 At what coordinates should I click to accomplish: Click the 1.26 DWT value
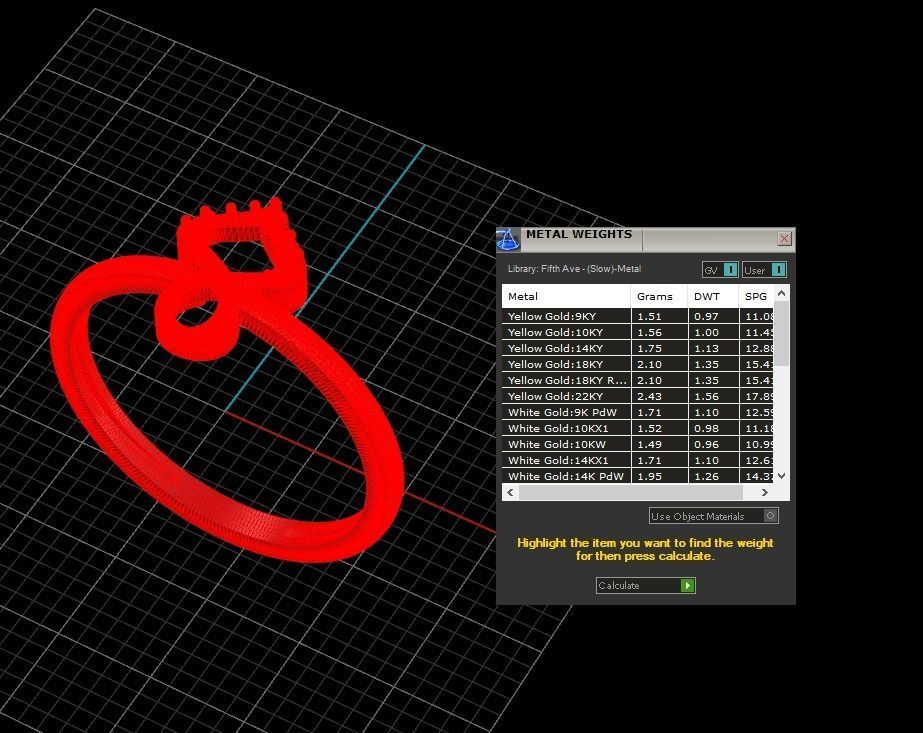click(x=706, y=476)
